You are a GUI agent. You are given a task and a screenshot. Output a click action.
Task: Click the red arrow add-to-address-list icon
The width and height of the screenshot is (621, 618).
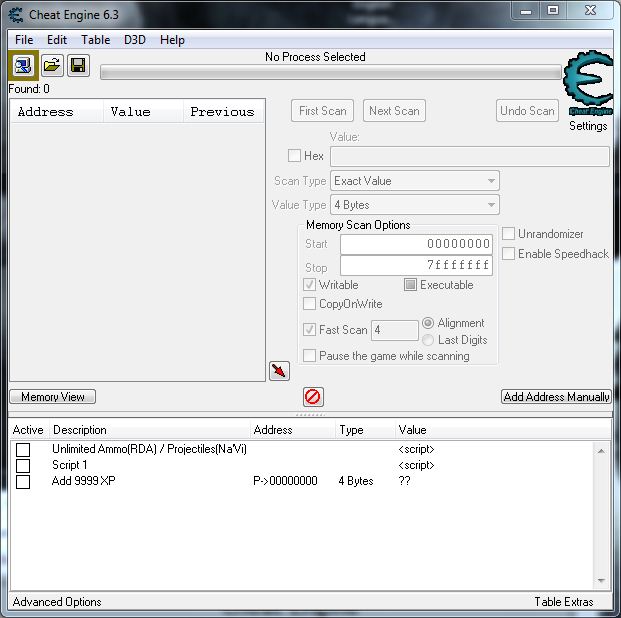(279, 371)
